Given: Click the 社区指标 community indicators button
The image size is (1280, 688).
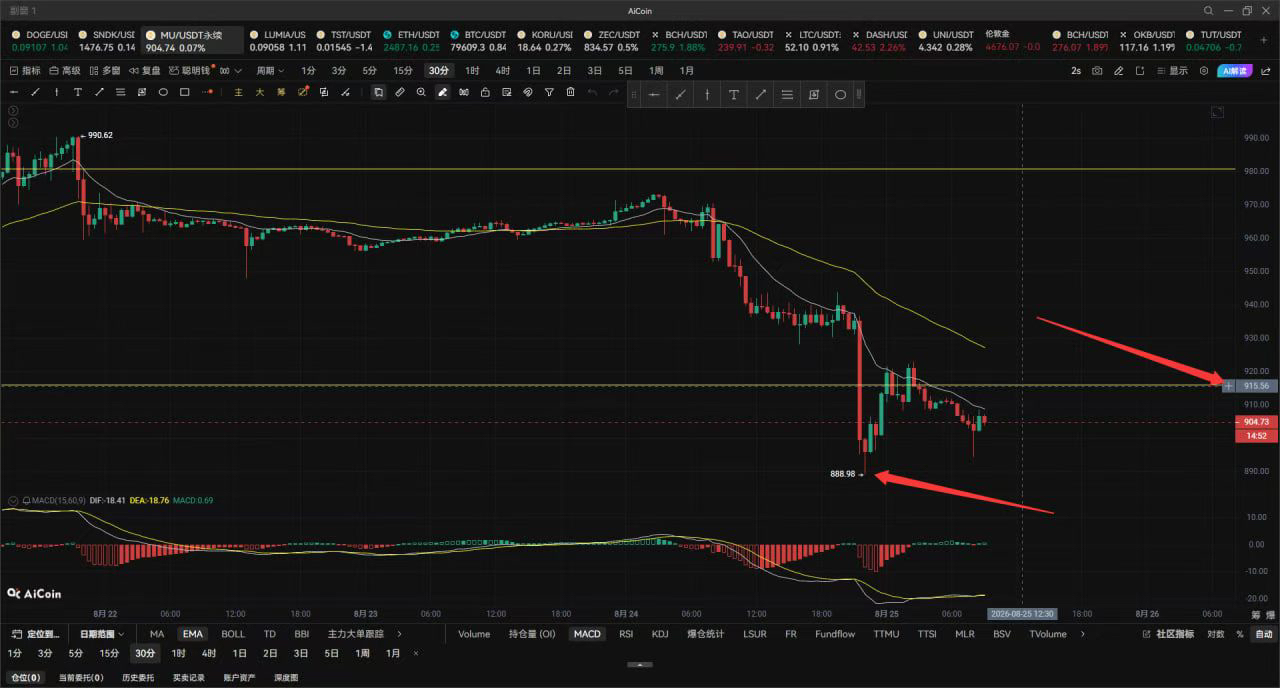Looking at the screenshot, I should (1168, 634).
